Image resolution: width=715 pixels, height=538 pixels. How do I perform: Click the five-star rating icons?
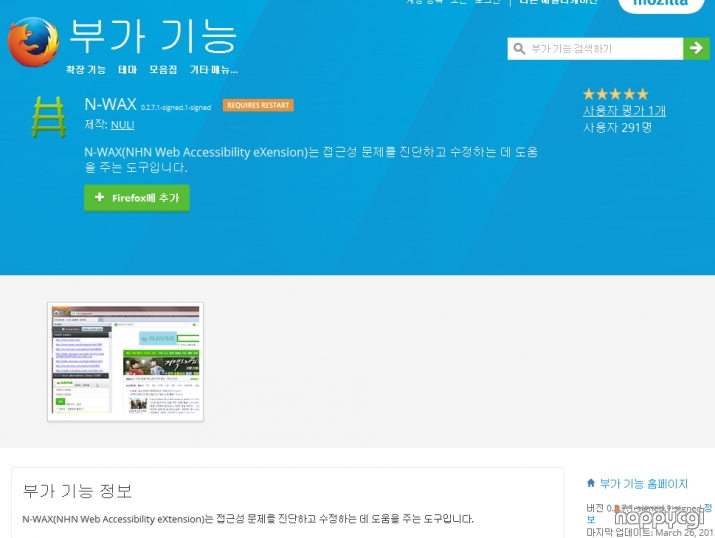[616, 94]
